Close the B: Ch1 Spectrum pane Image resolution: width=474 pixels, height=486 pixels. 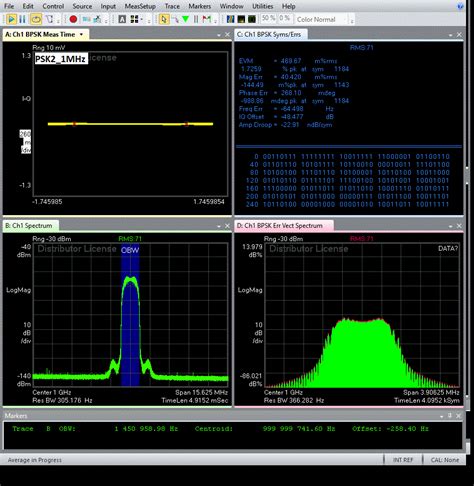click(227, 226)
